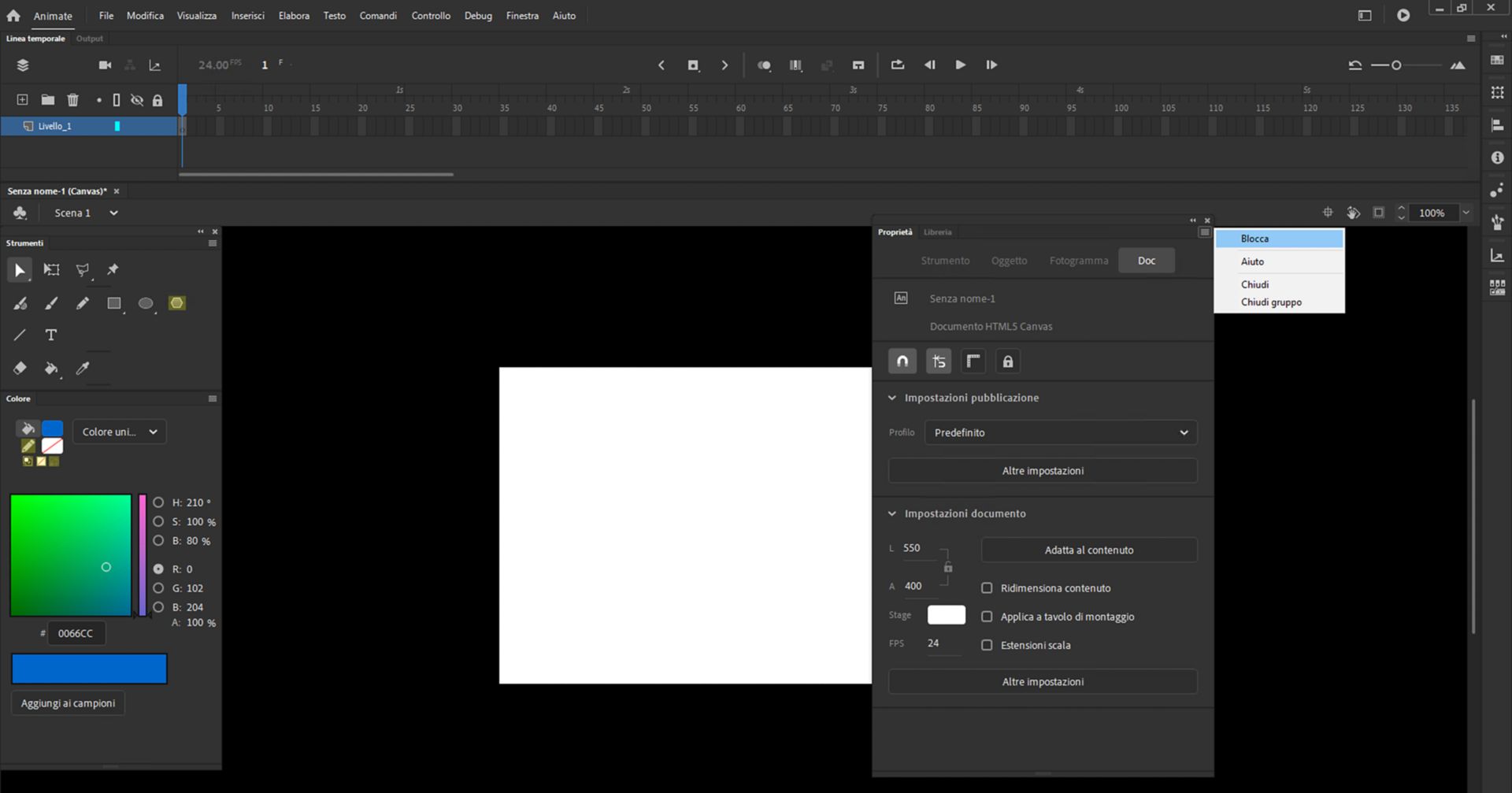
Task: Click the Stage color swatch
Action: (x=946, y=614)
